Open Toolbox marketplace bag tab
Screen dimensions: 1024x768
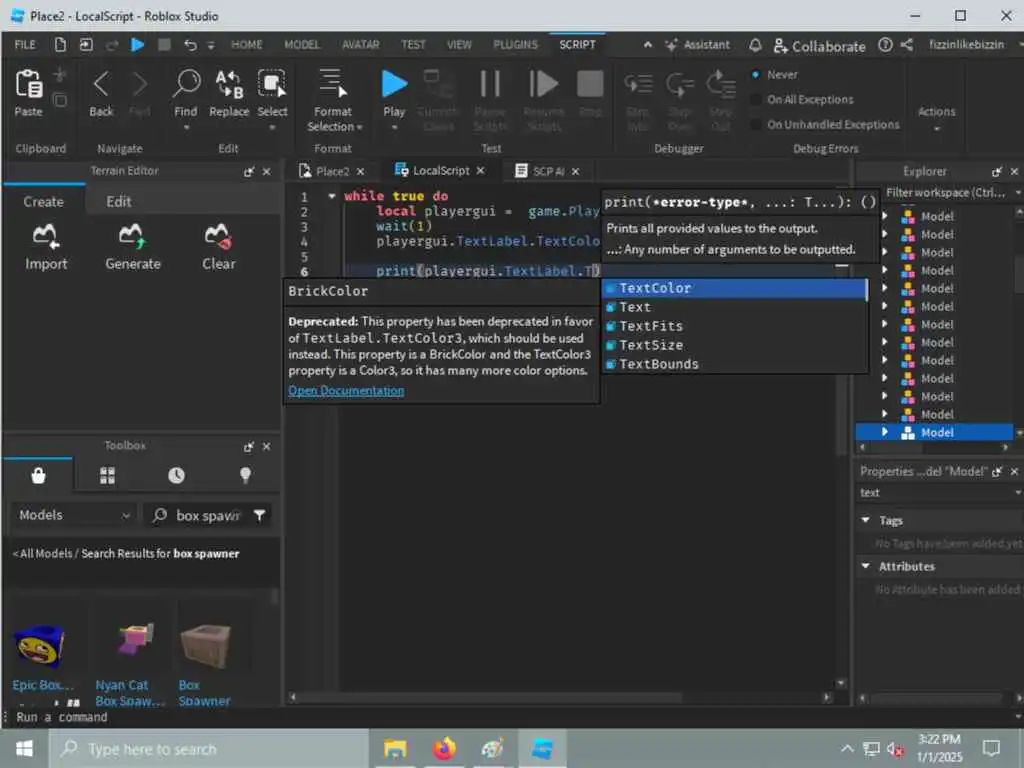(39, 475)
